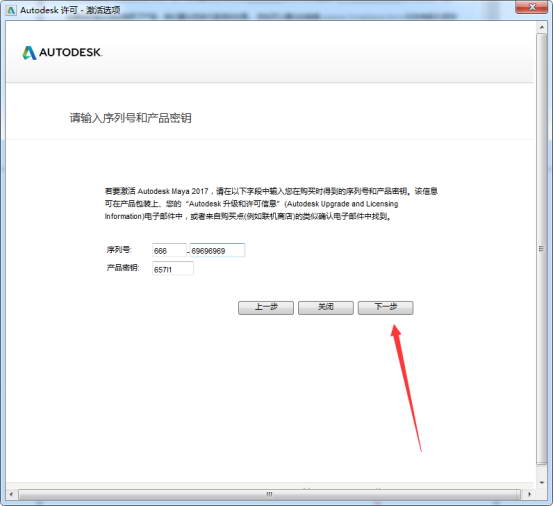554x506 pixels.
Task: Click the 产品密钥 label
Action: pos(123,267)
